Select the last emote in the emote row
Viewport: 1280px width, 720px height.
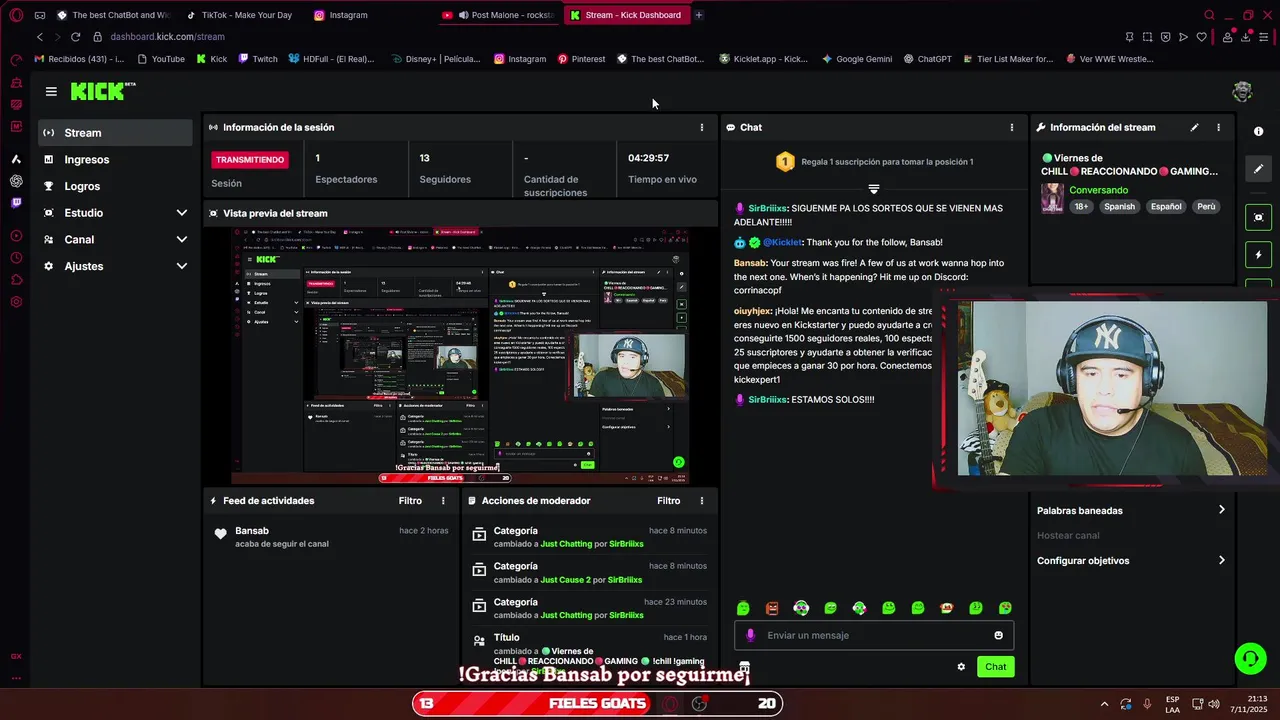click(1005, 608)
